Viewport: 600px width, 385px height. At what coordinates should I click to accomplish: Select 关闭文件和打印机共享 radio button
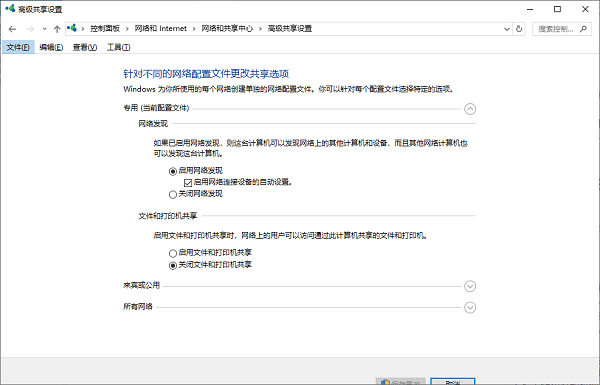[x=173, y=265]
